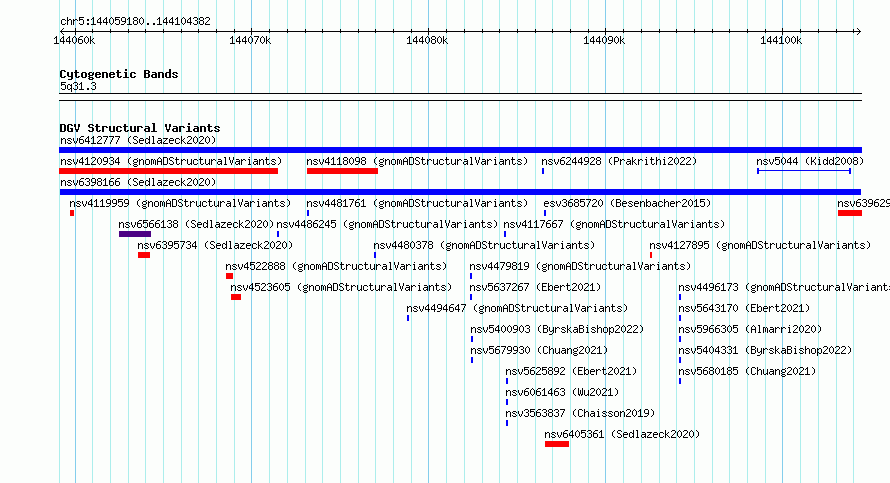This screenshot has height=483, width=890.
Task: Click the blue bar of nsv6412777
Action: tap(460, 150)
